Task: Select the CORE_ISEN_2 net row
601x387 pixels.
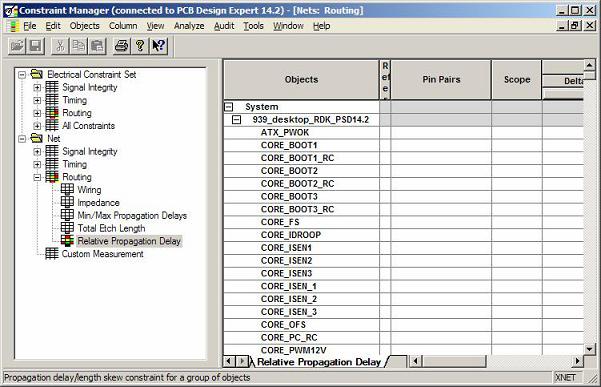Action: click(301, 299)
